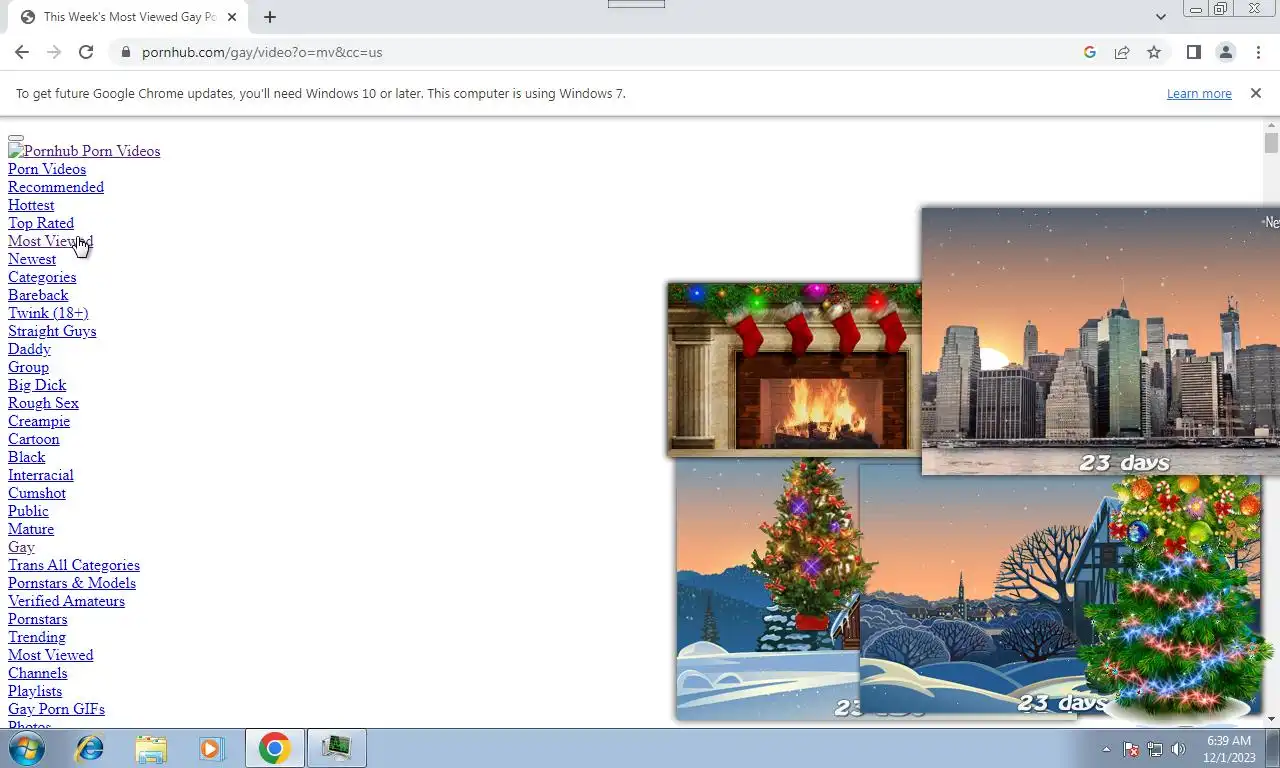The width and height of the screenshot is (1280, 768).
Task: Close the current browser tab
Action: pos(233,17)
